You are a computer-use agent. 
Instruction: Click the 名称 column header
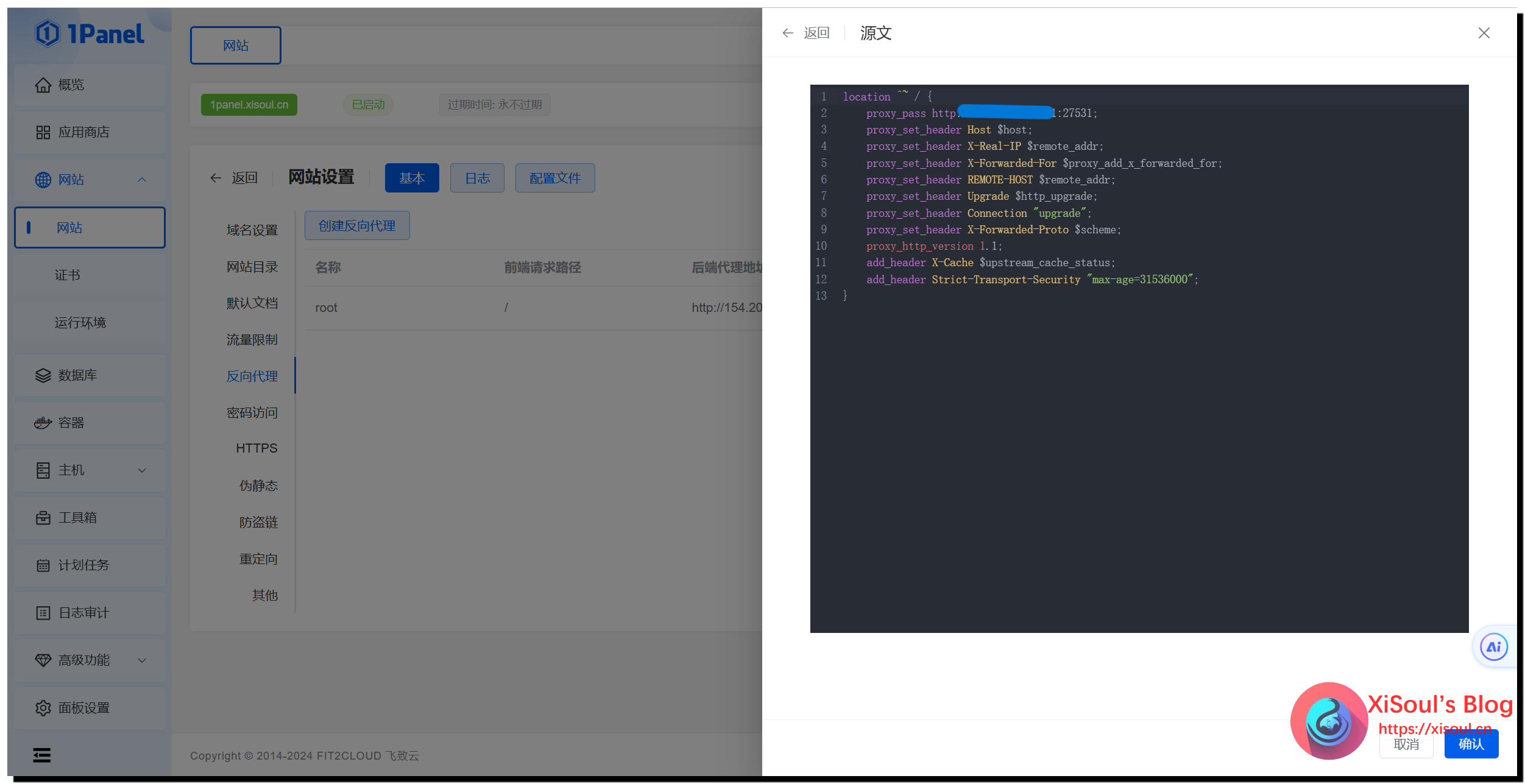tap(328, 268)
